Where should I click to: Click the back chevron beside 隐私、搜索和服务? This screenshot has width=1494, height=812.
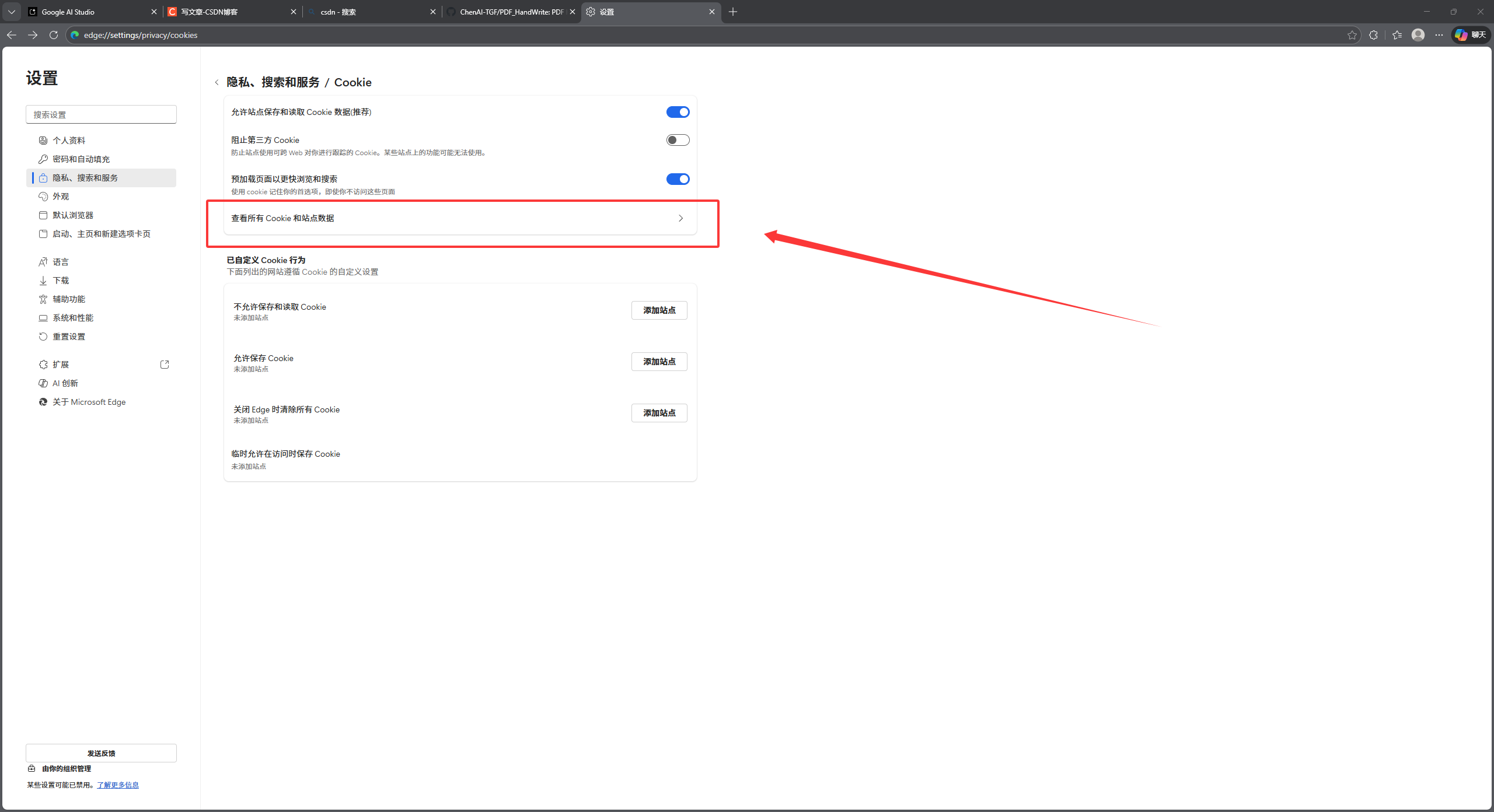tap(217, 82)
